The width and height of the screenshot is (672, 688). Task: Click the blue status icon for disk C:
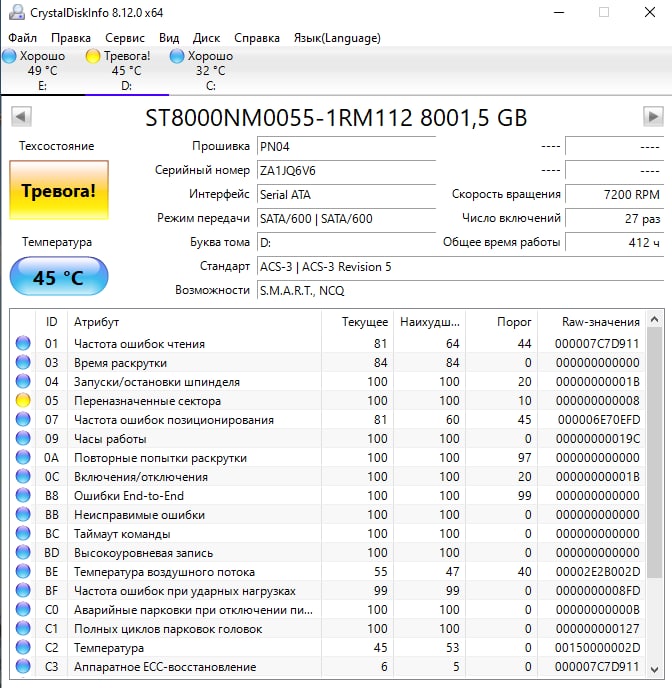tap(177, 56)
